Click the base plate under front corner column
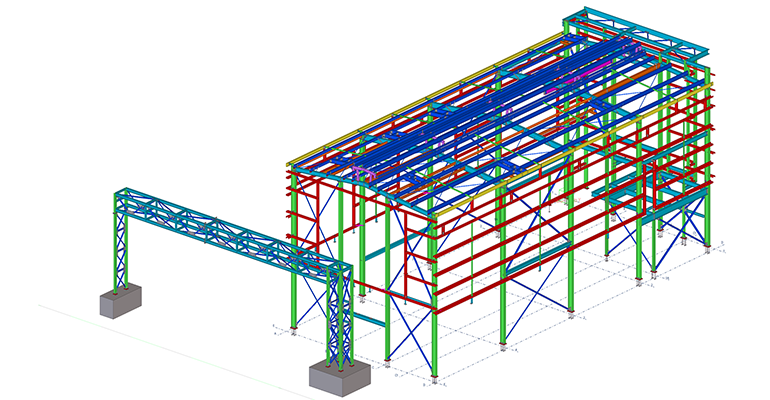Viewport: 770px width, 400px height. 433,381
